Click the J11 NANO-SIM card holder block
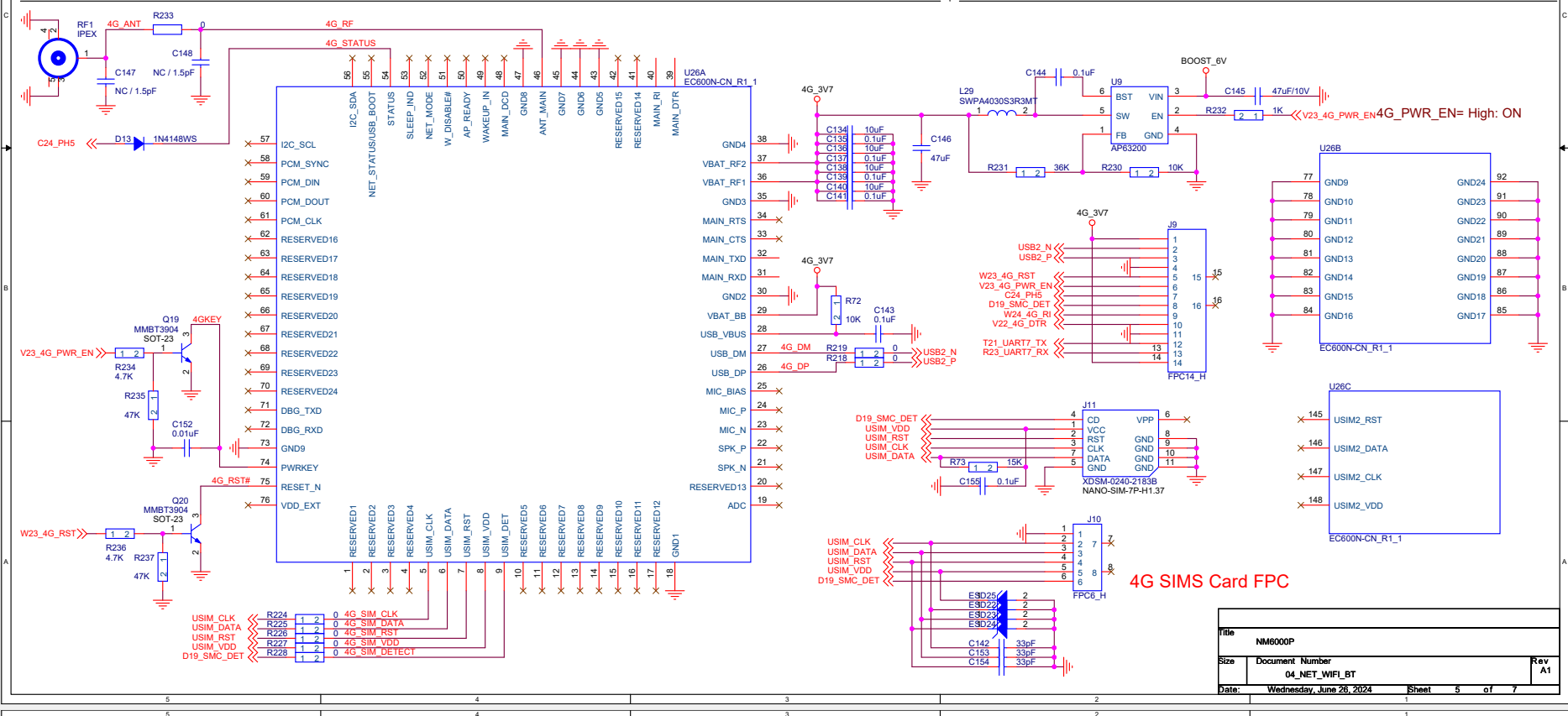Screen dimensions: 1568x716 (x=1120, y=443)
